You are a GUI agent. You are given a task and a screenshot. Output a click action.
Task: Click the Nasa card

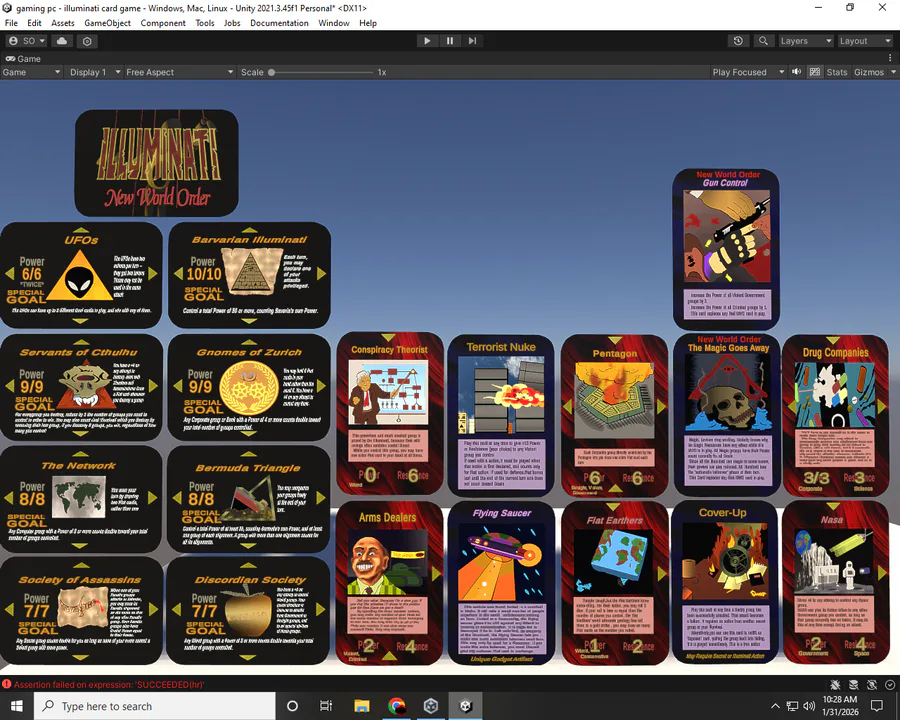click(836, 582)
